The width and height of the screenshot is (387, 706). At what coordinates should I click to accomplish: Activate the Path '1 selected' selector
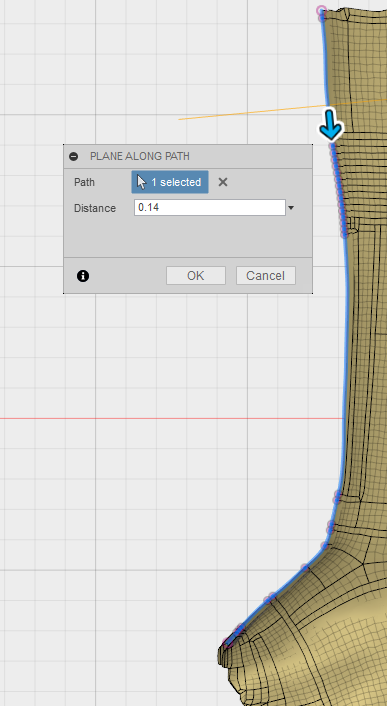170,182
